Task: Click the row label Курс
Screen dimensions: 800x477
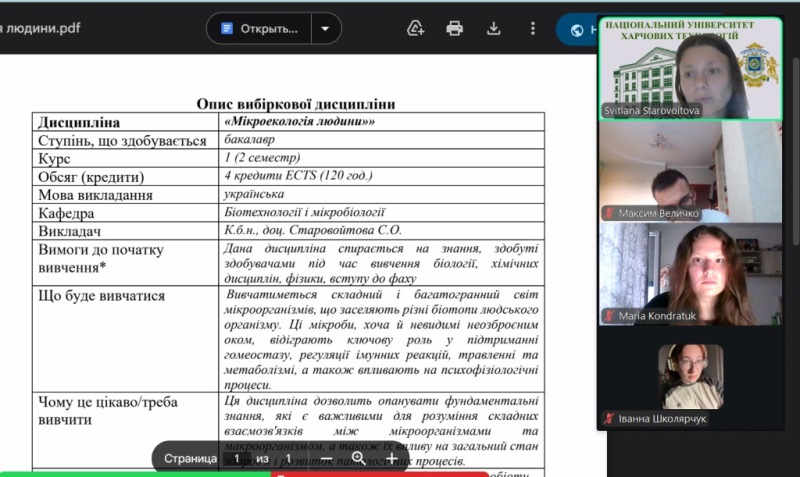Action: 54,159
